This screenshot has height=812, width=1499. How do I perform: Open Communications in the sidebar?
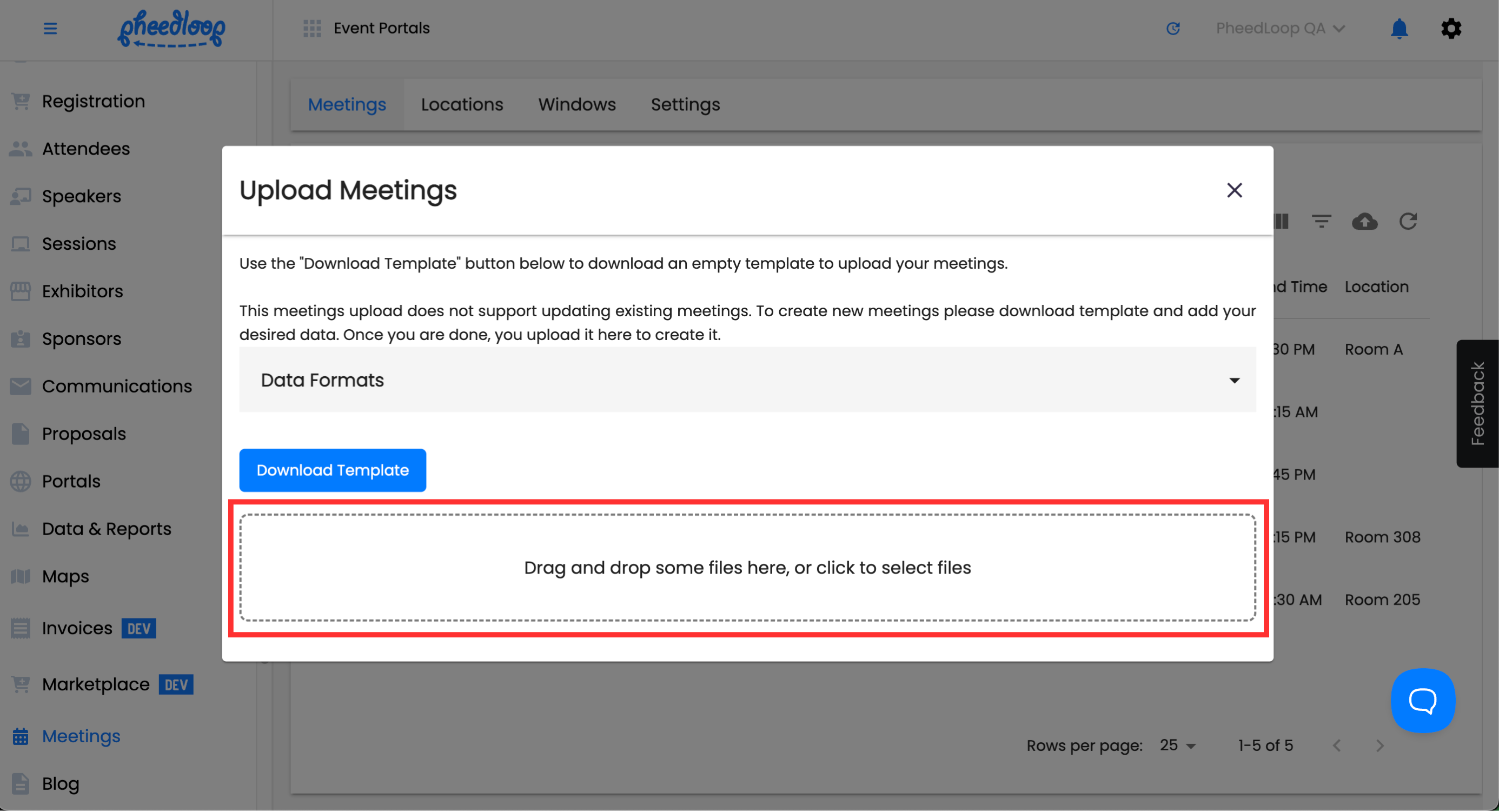pos(116,386)
